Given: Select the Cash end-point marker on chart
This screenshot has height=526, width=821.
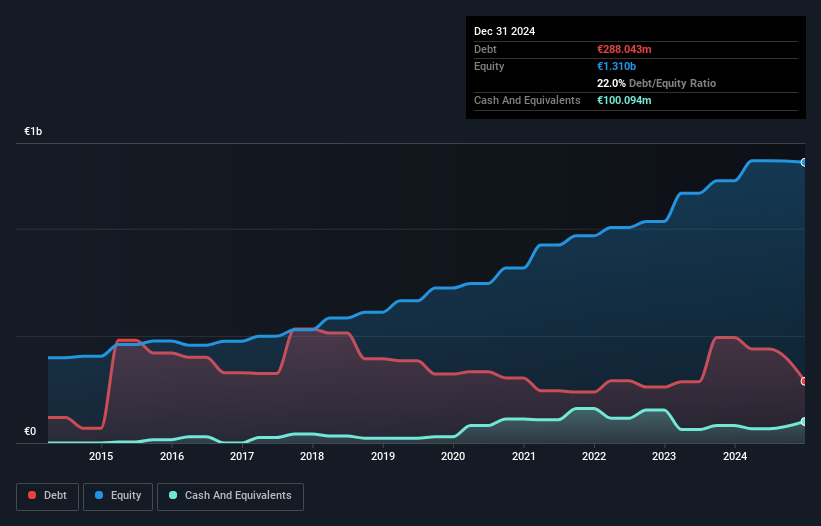Looking at the screenshot, I should click(x=804, y=422).
